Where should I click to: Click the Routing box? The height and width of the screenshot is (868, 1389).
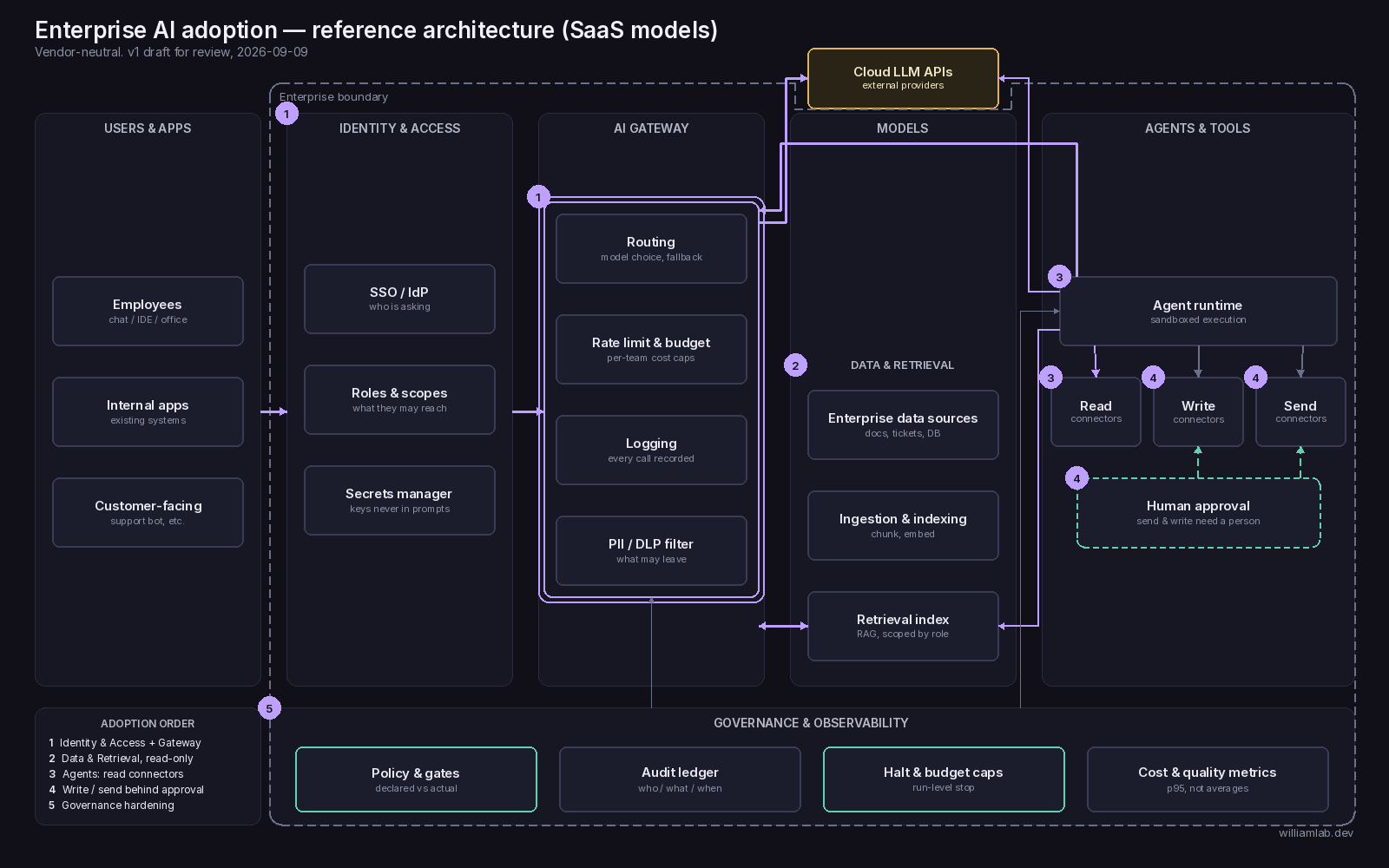[651, 248]
